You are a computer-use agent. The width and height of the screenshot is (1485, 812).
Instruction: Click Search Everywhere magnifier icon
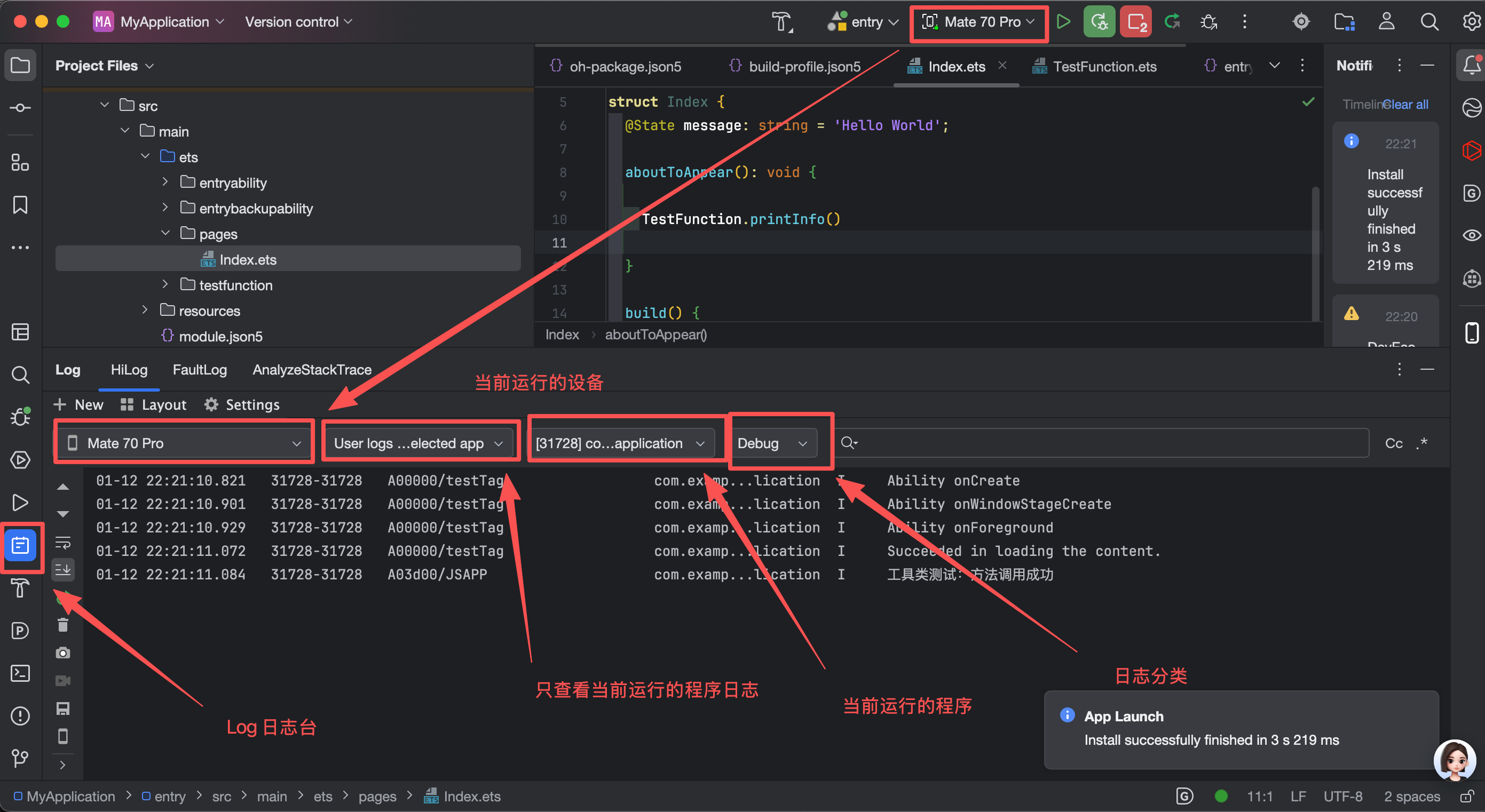1429,22
